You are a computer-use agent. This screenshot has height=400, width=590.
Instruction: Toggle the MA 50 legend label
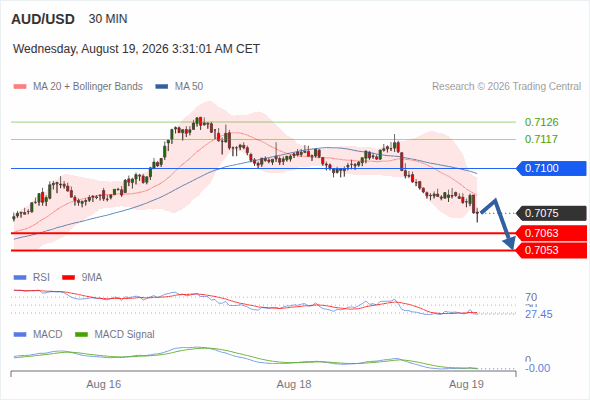click(189, 87)
